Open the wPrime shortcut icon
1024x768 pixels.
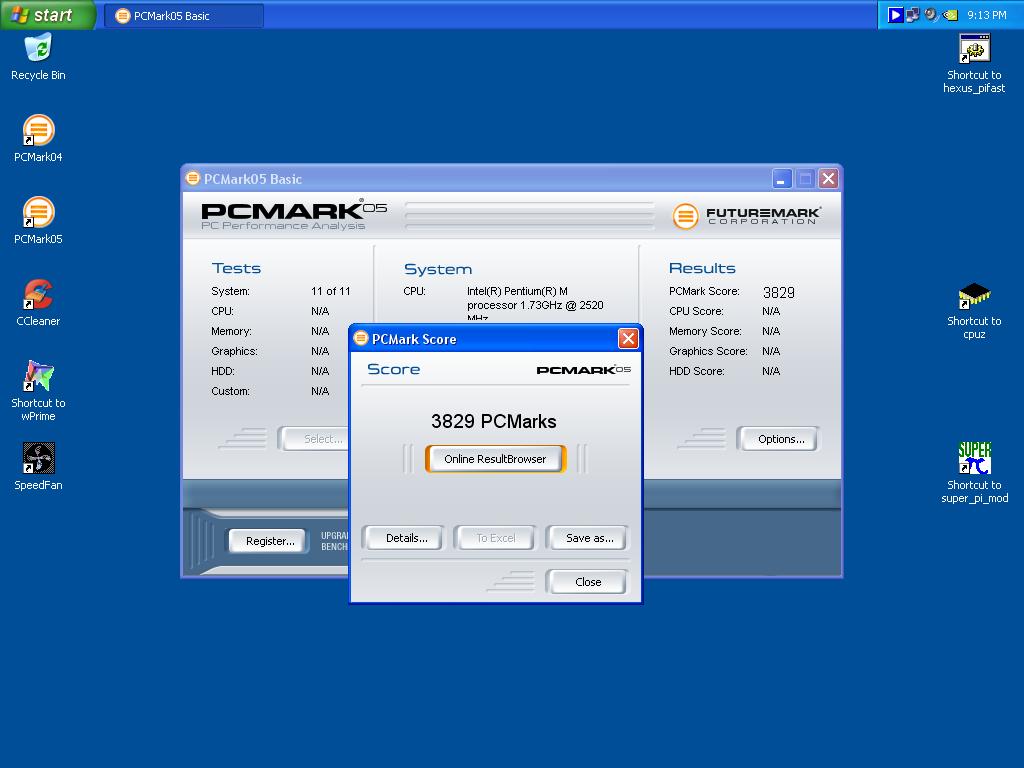[x=39, y=376]
